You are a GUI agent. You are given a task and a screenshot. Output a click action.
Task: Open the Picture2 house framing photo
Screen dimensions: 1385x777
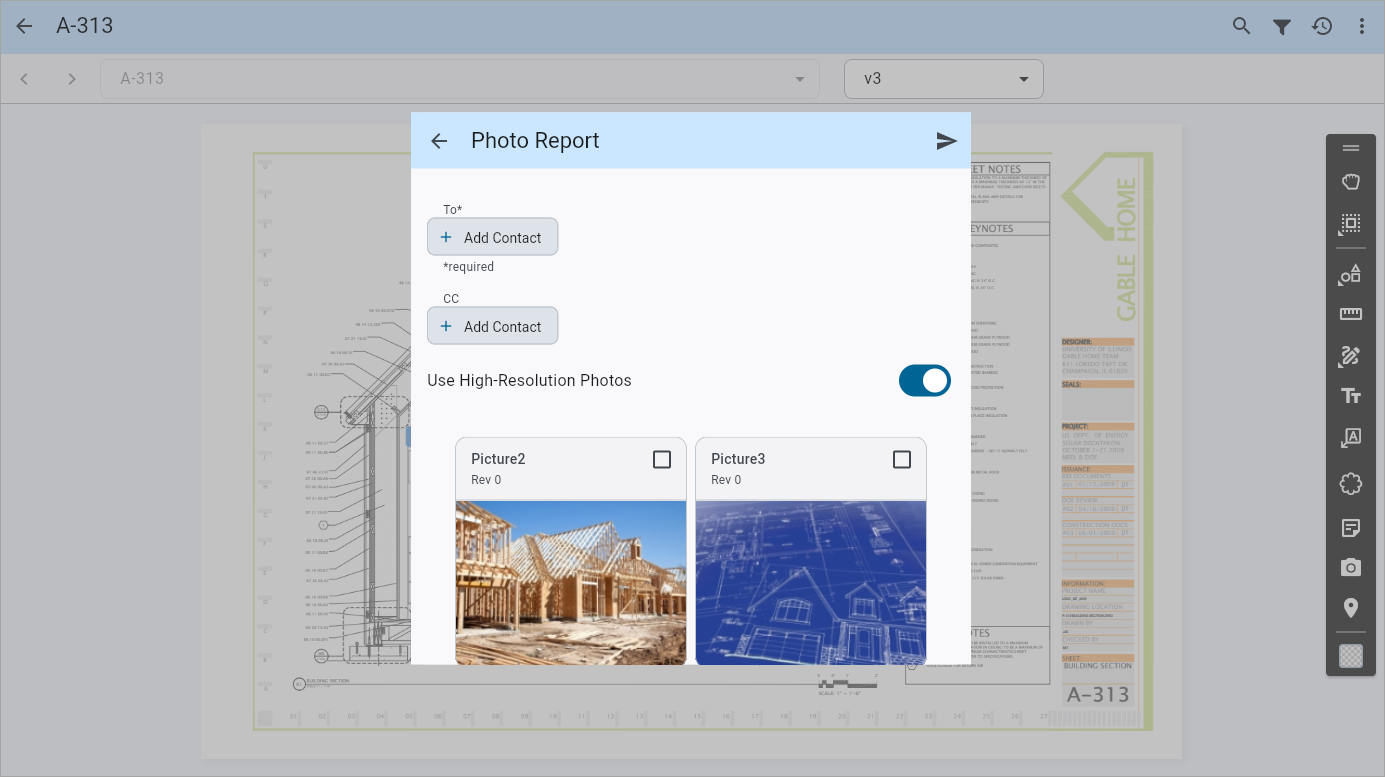coord(571,583)
